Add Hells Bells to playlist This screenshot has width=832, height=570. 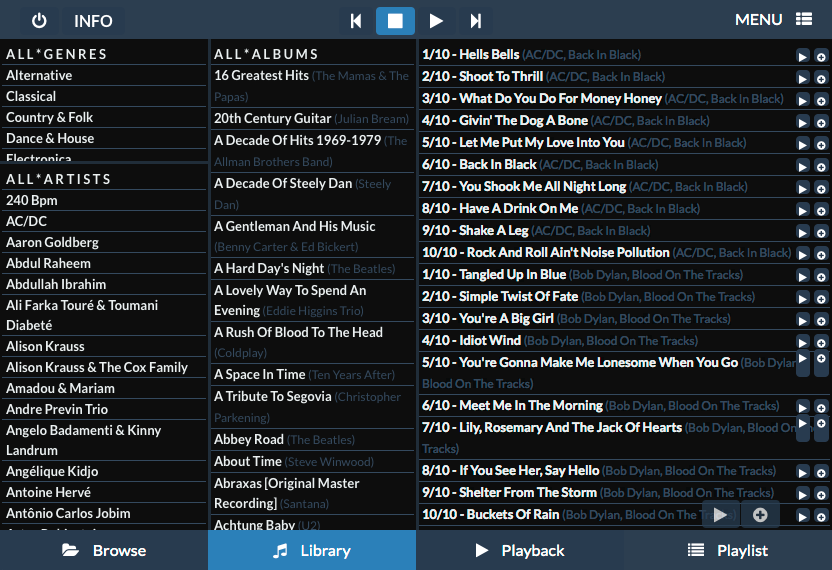click(x=821, y=56)
